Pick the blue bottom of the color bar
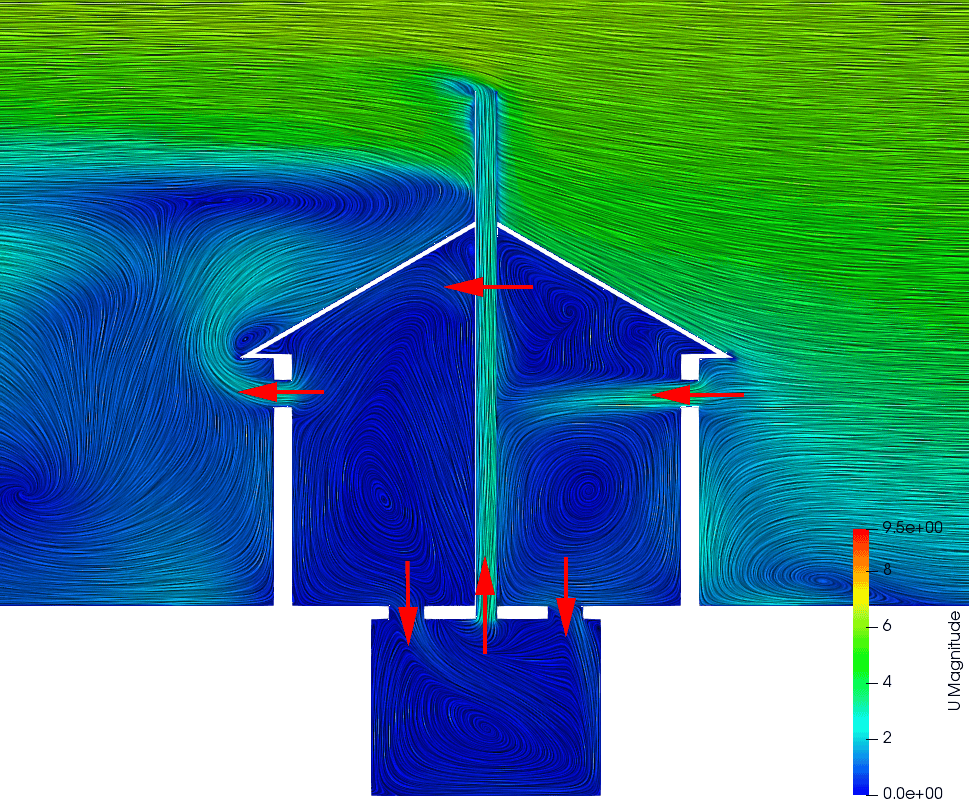The width and height of the screenshot is (969, 807). click(861, 786)
